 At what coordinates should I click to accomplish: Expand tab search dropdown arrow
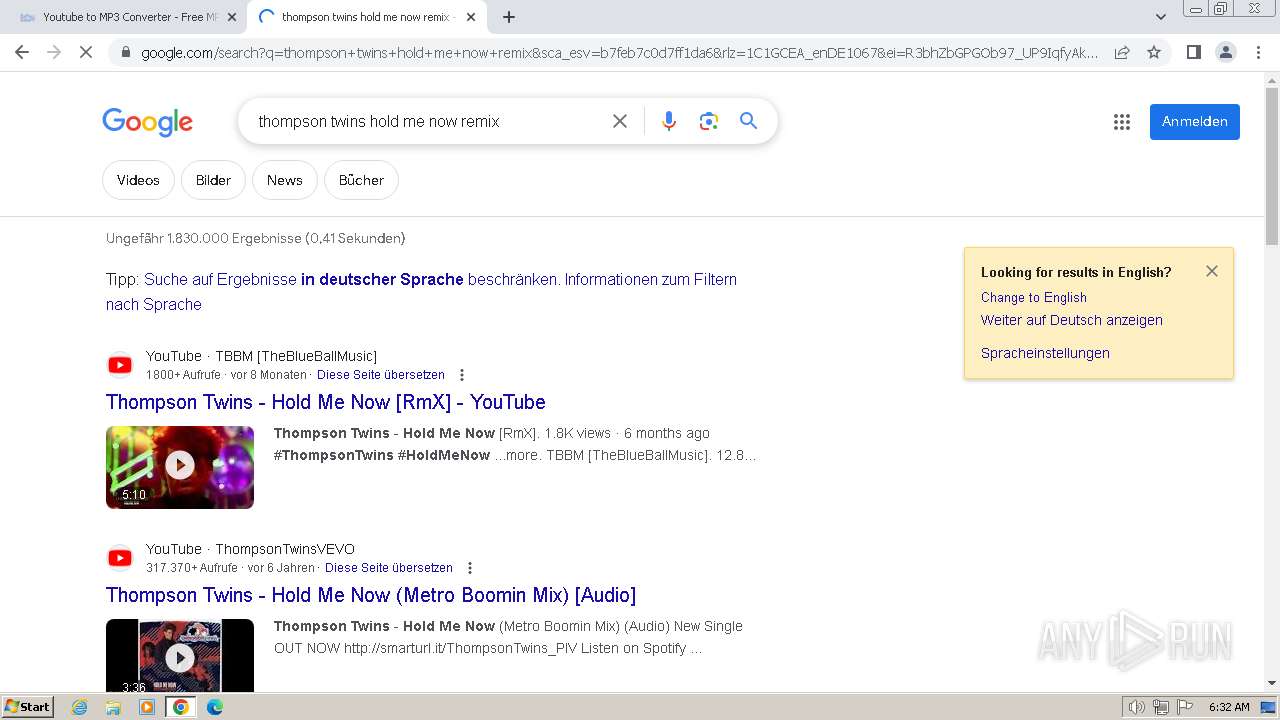[x=1160, y=17]
